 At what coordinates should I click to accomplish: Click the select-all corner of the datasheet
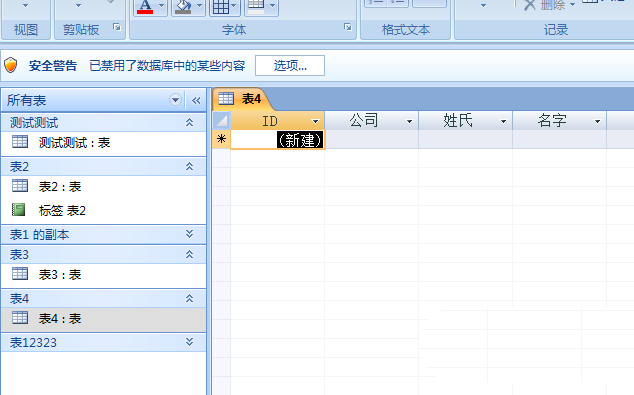pyautogui.click(x=222, y=120)
